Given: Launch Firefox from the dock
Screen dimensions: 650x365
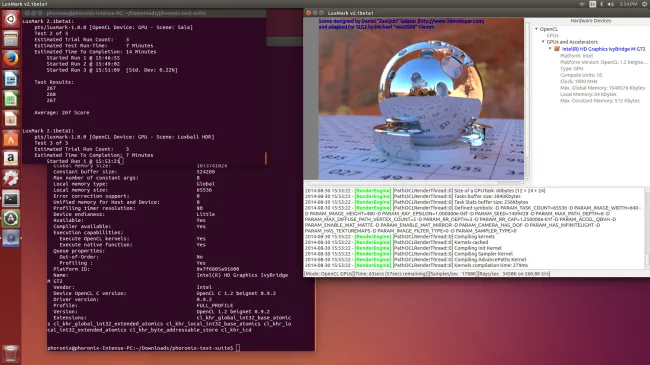Looking at the screenshot, I should (x=11, y=59).
